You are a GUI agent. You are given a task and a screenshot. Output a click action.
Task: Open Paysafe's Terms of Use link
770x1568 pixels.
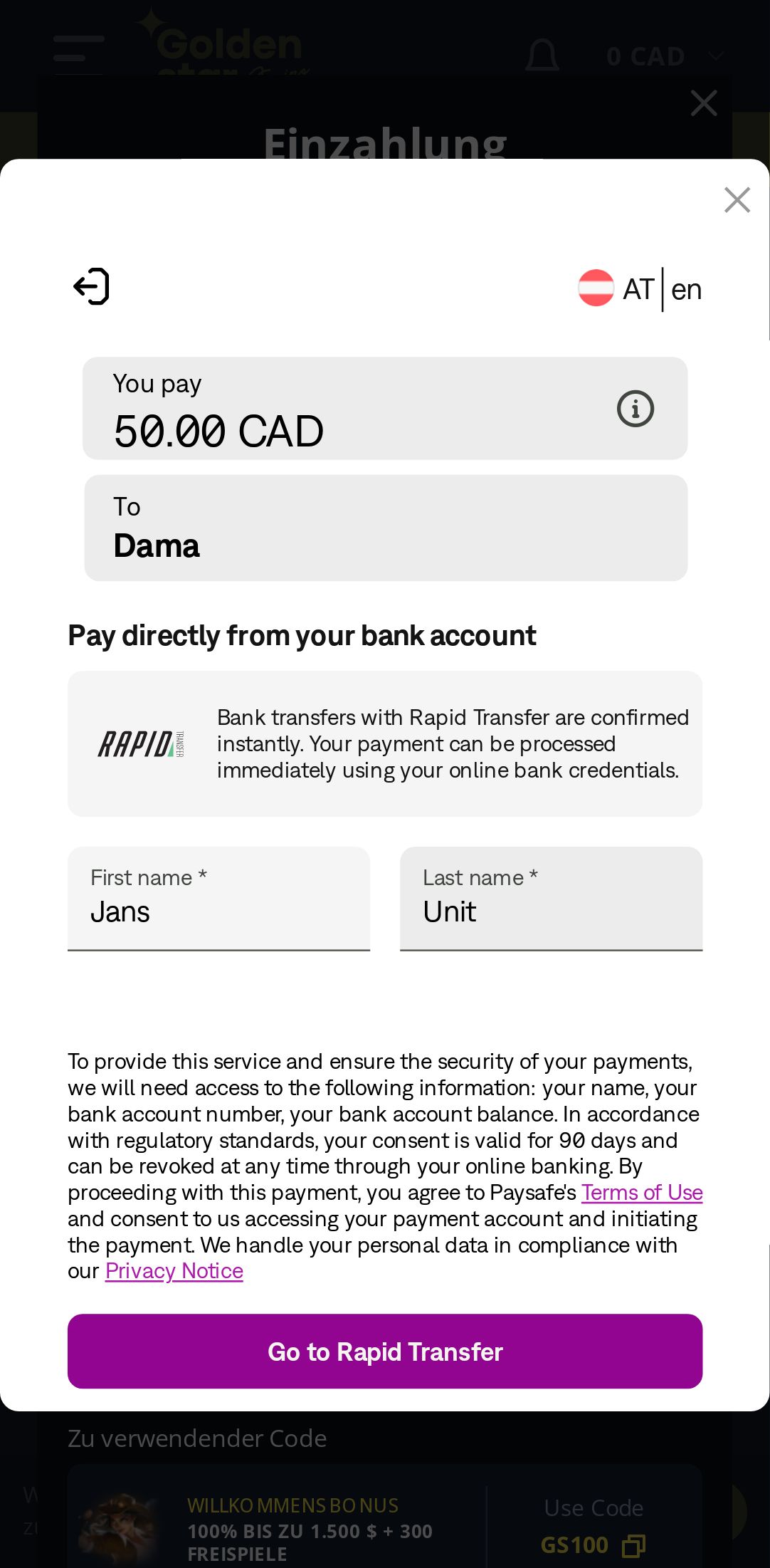point(642,1193)
